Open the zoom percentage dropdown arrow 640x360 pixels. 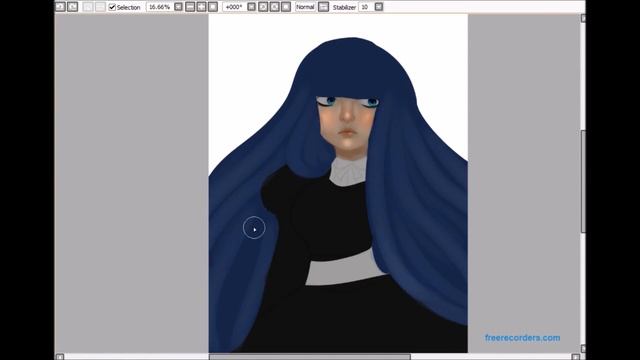coord(178,7)
